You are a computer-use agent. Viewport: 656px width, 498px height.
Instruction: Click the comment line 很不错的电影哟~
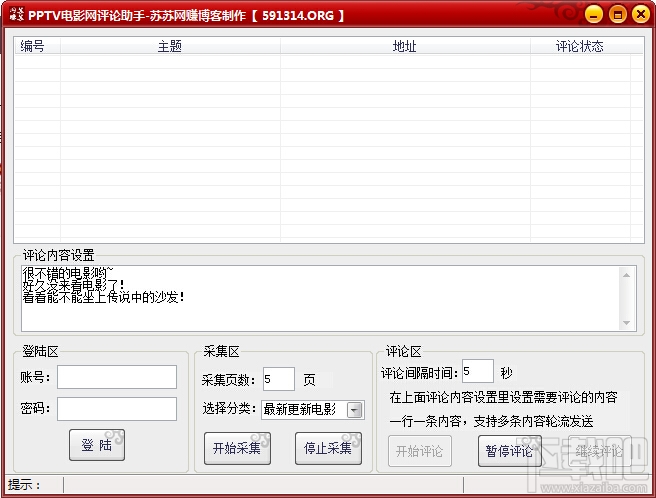(68, 273)
